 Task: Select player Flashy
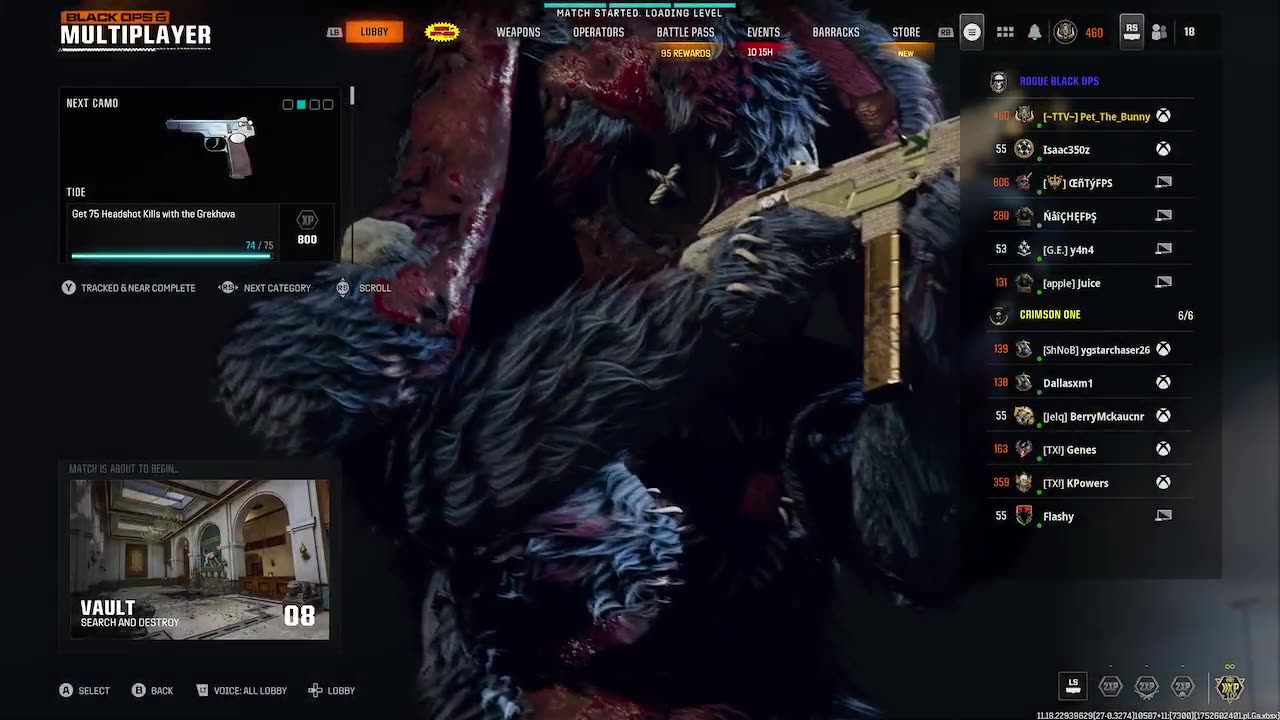(1089, 516)
